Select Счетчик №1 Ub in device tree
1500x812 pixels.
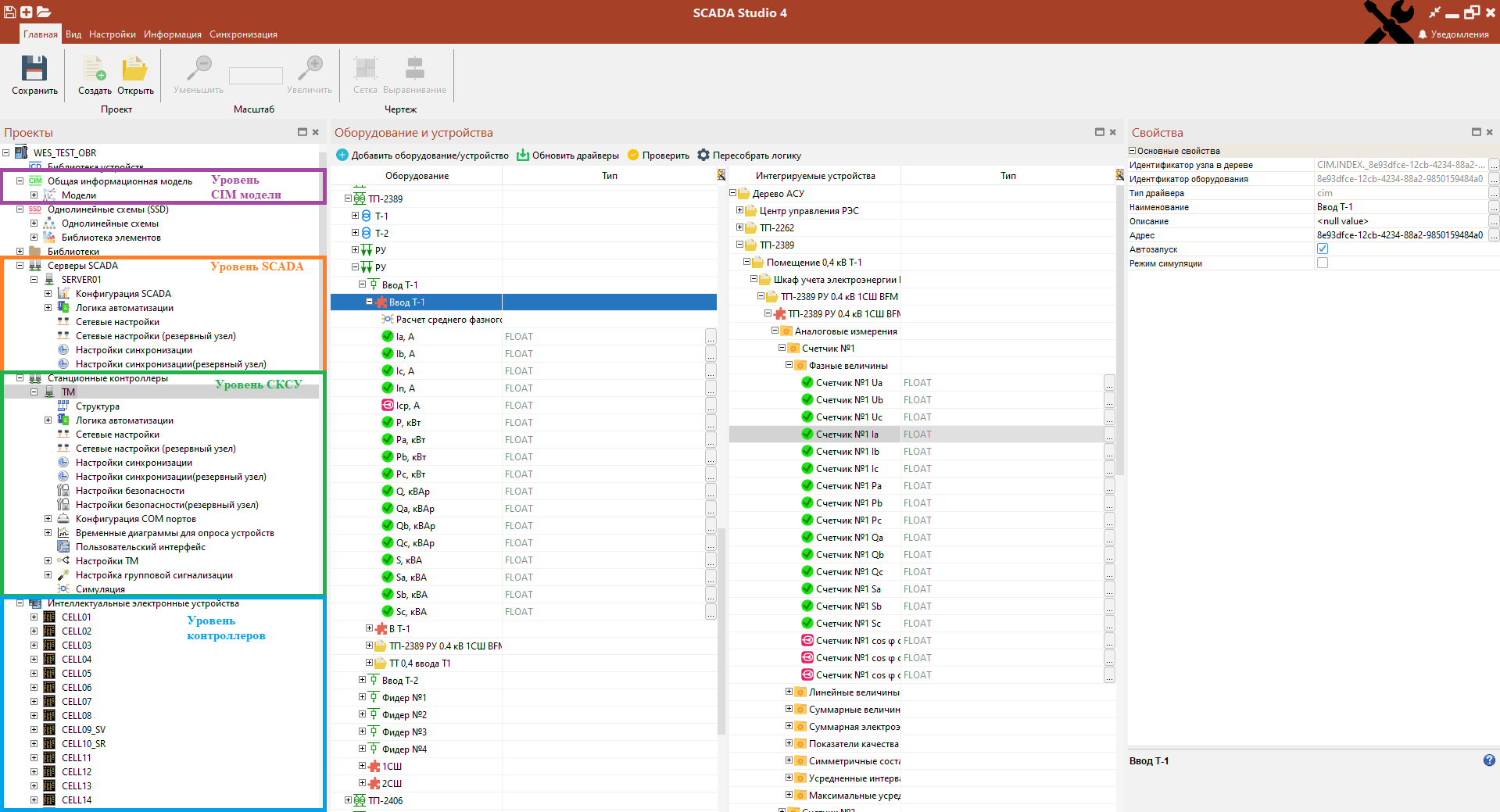(x=849, y=399)
